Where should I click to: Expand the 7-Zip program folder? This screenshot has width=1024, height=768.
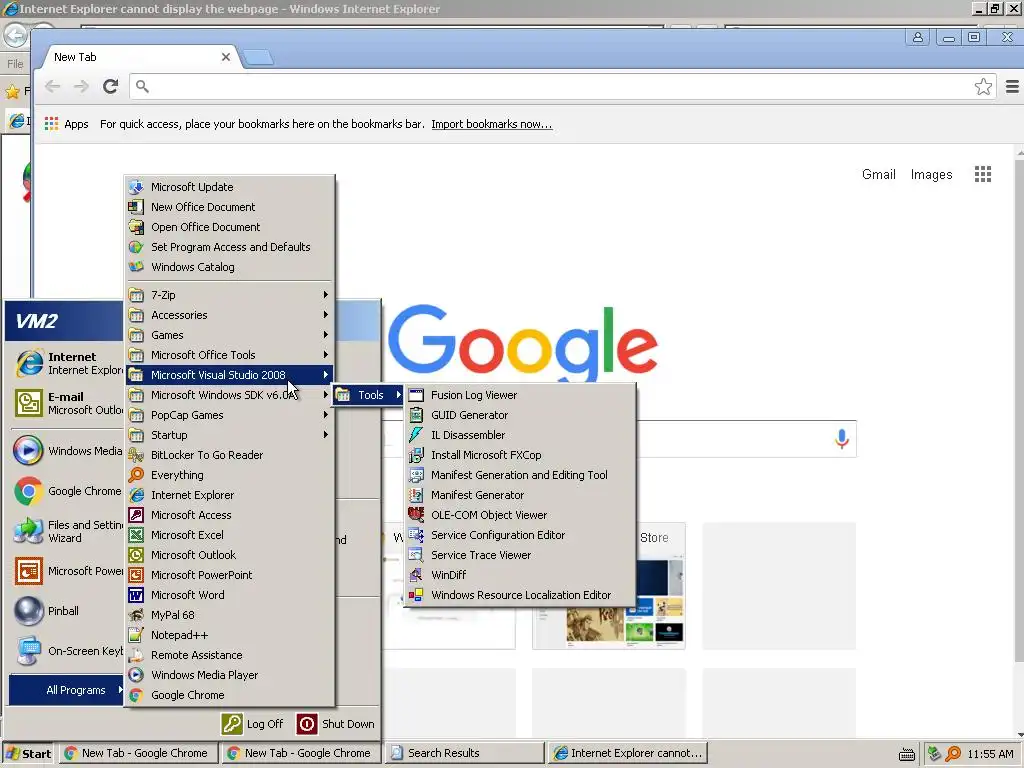click(230, 295)
